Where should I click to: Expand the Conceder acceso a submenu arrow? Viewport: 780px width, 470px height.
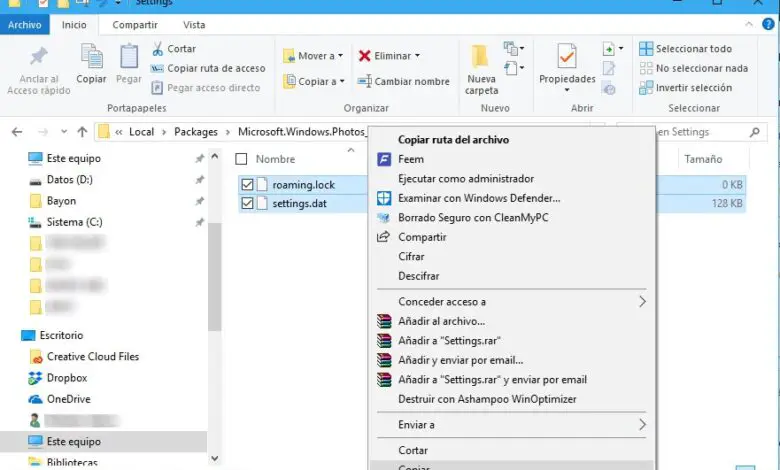642,301
